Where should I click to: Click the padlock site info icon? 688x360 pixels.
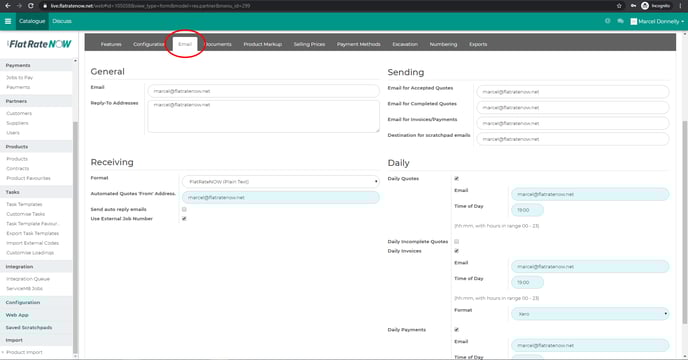44,6
